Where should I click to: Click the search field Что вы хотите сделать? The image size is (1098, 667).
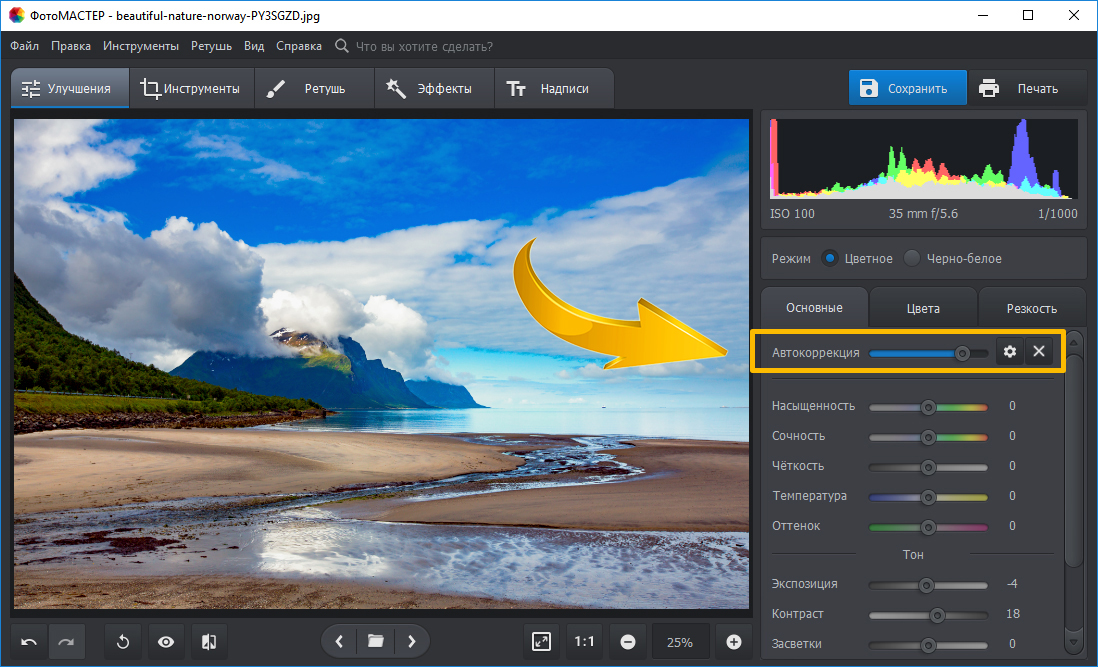coord(424,47)
